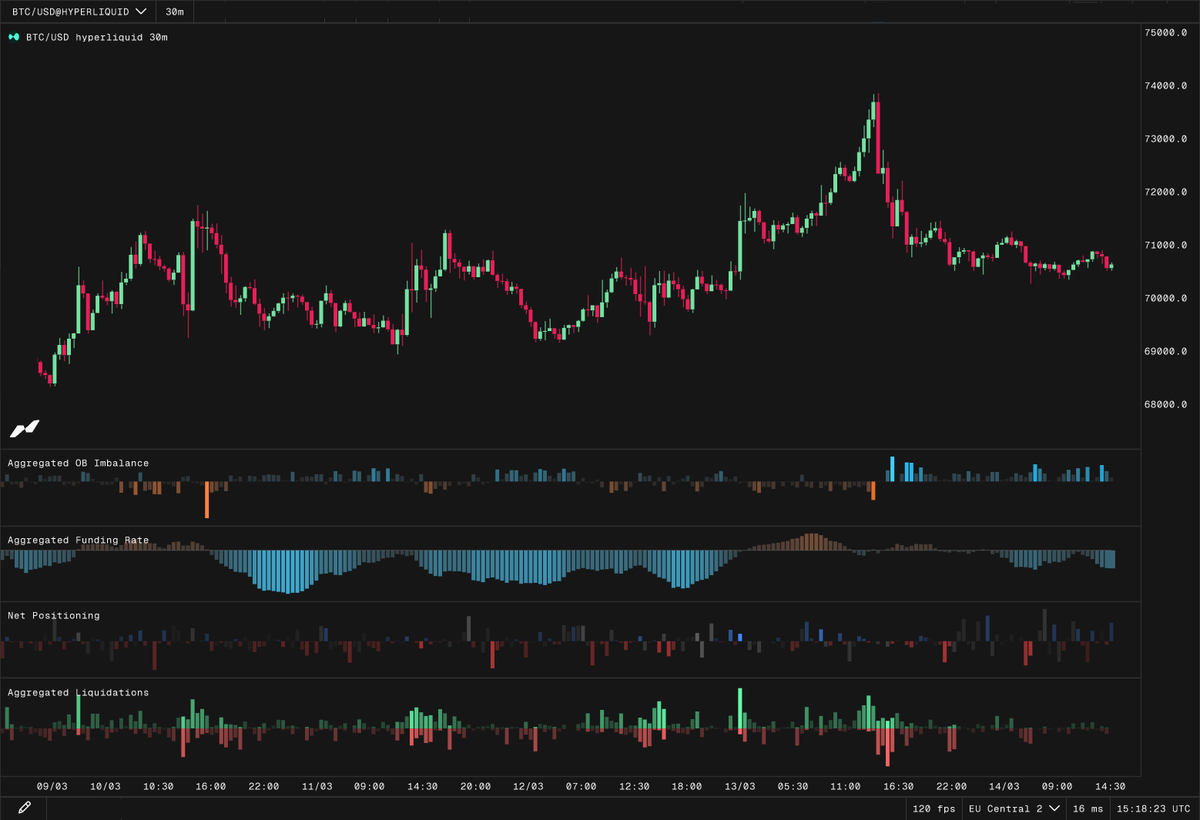This screenshot has height=820, width=1200.
Task: Click the Aggregated Liquidations indicator label
Action: [x=78, y=692]
